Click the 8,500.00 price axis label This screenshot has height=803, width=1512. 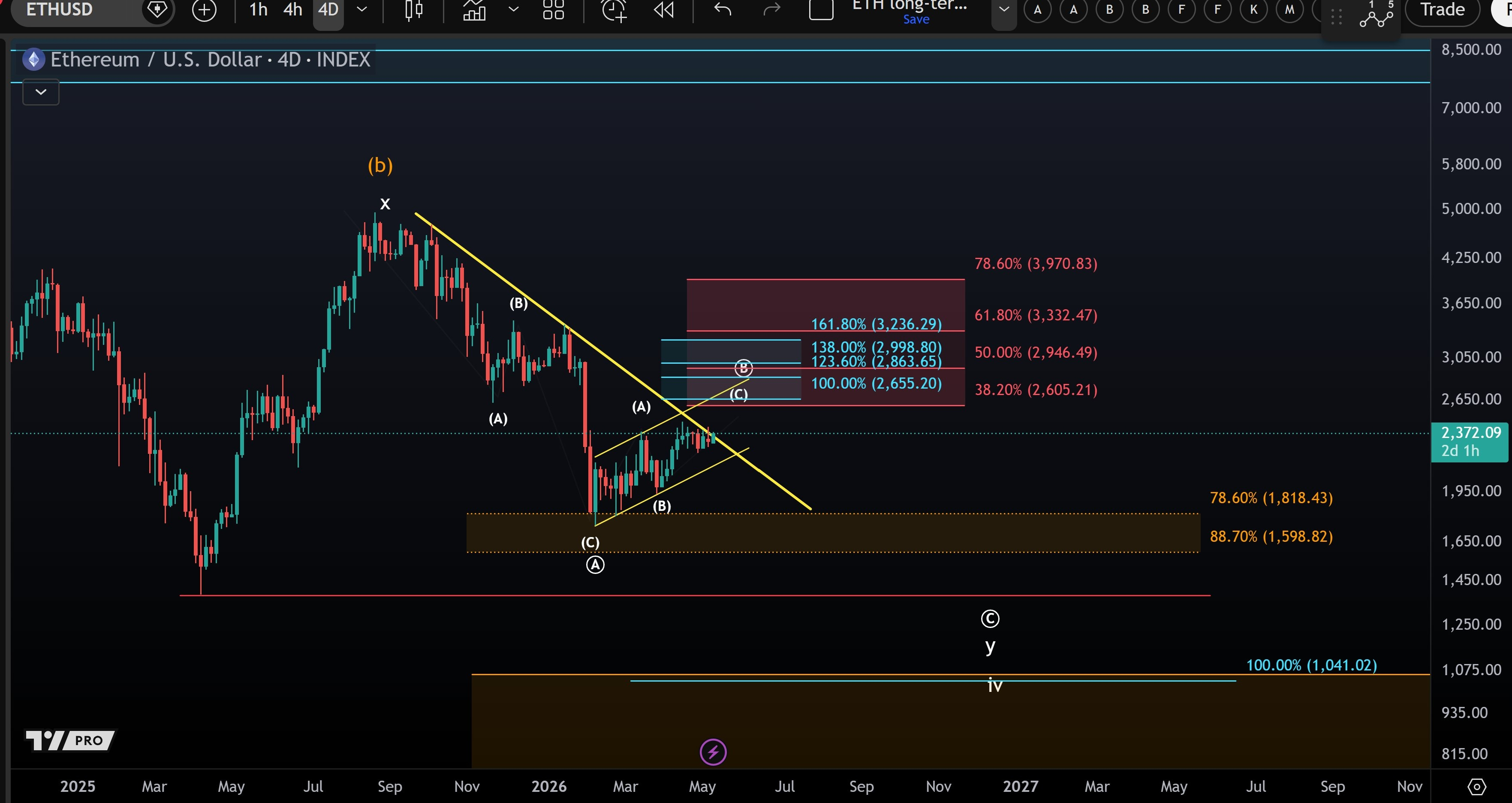[1472, 49]
